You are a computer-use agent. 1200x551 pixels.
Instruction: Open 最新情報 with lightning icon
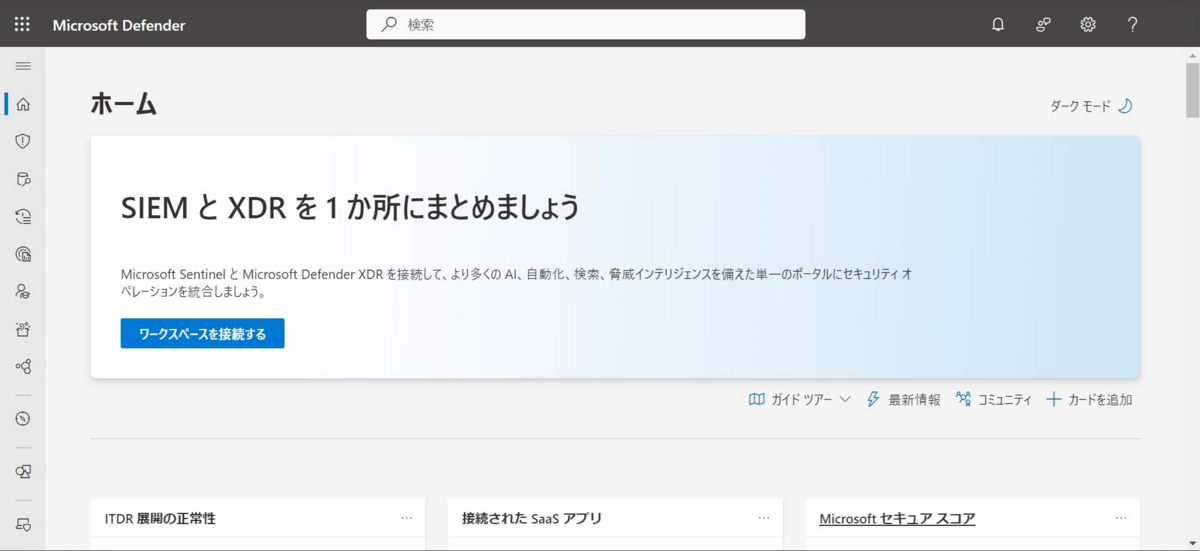(x=903, y=399)
